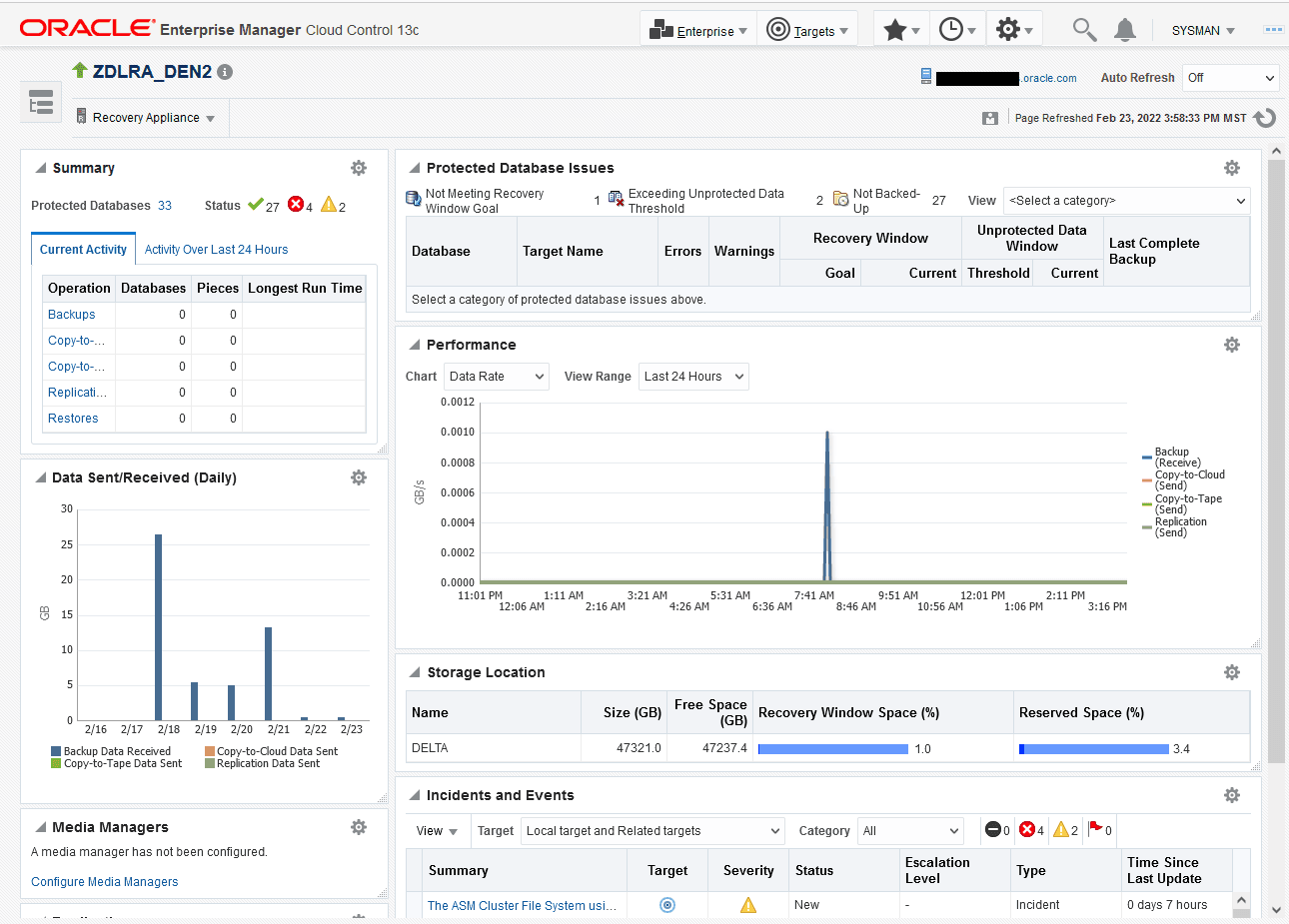Open the incidents View menu
Viewport: 1289px width, 924px height.
(437, 831)
